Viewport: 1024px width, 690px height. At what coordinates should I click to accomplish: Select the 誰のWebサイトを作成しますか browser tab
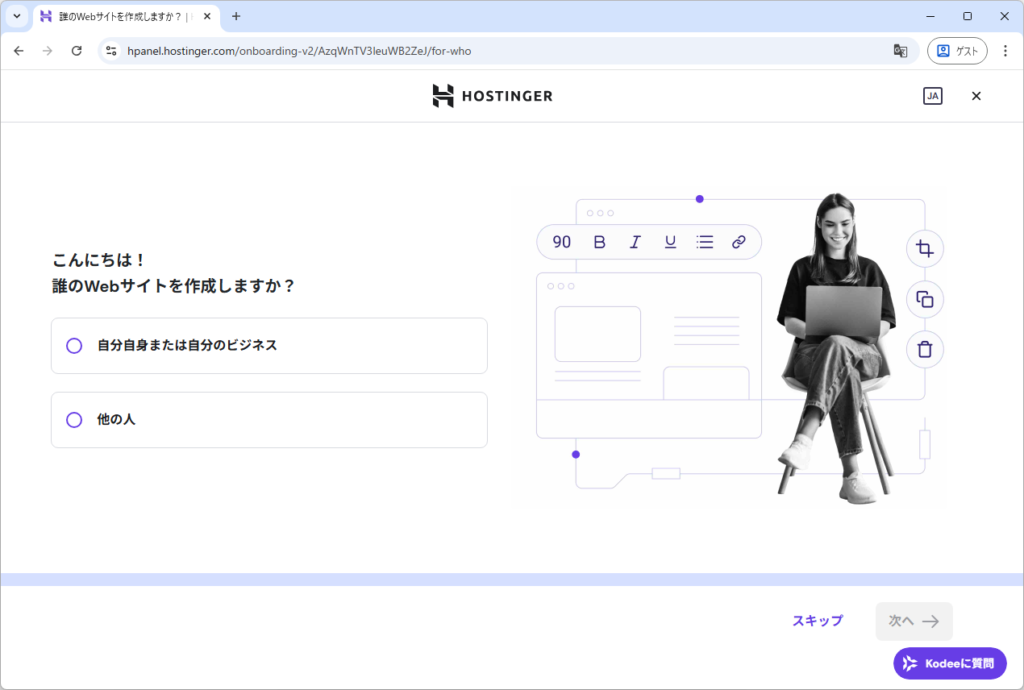click(x=120, y=16)
